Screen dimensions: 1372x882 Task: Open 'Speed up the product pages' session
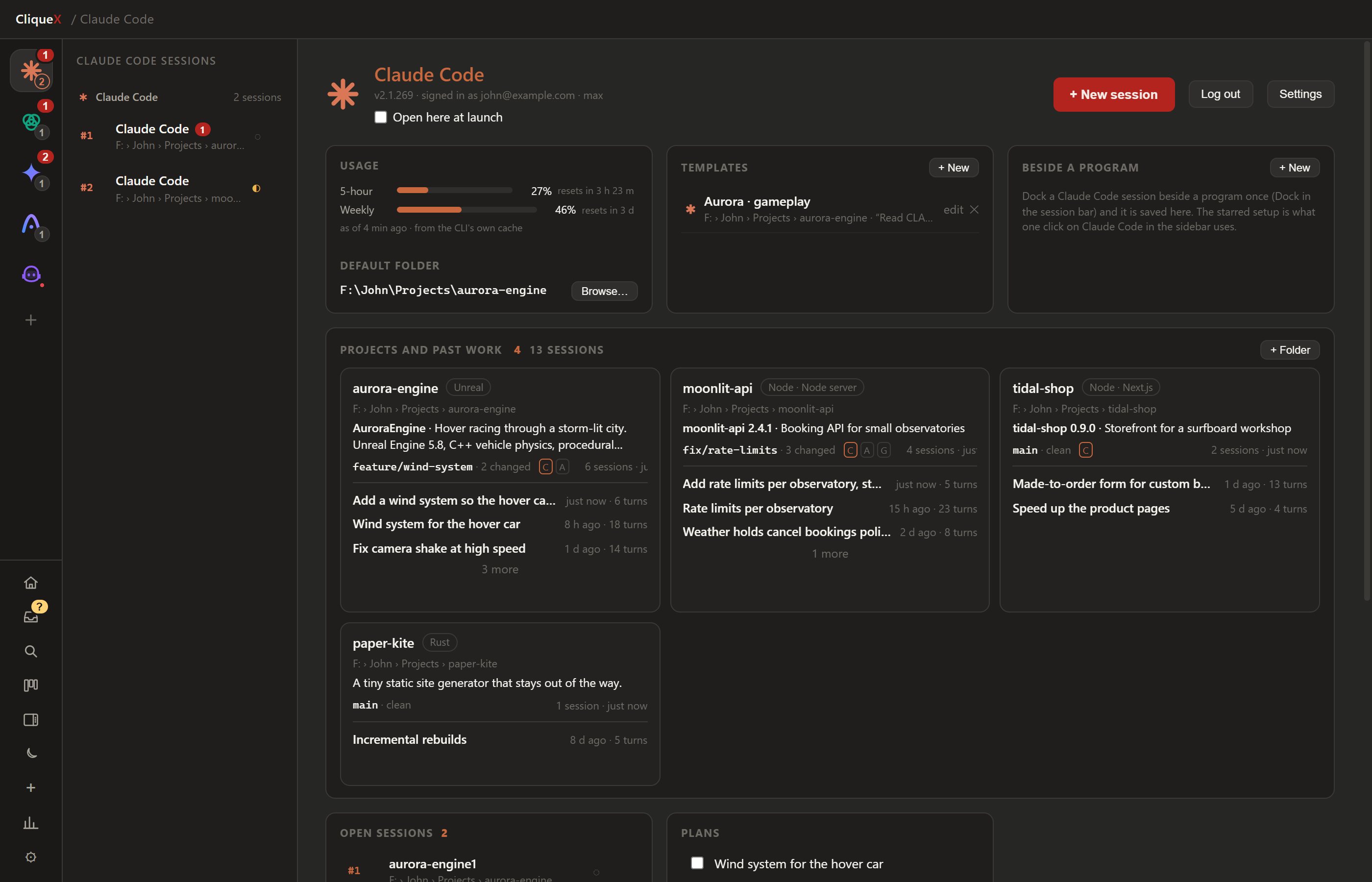tap(1159, 509)
